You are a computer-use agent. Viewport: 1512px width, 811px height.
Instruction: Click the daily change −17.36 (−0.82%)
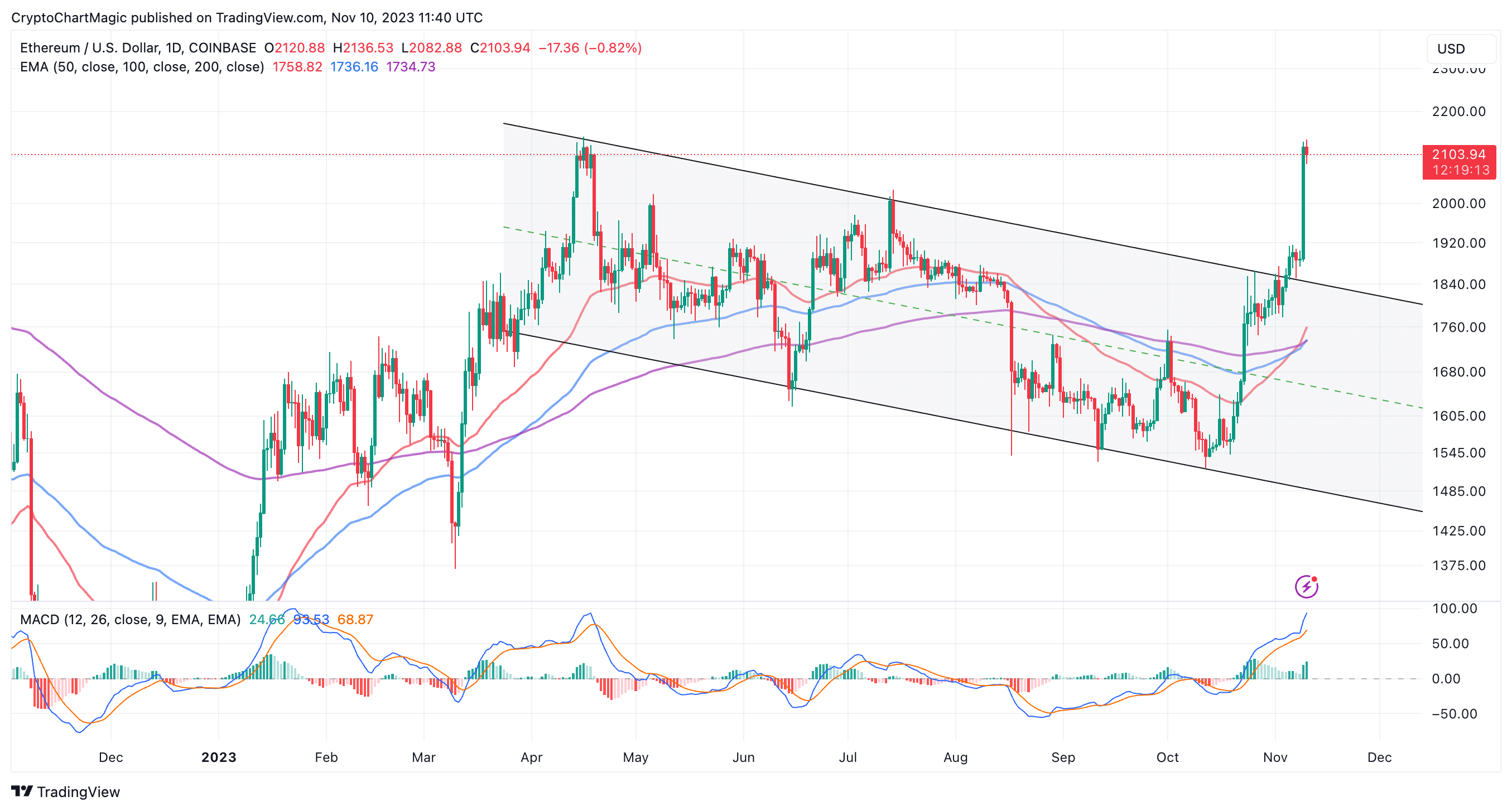click(x=590, y=48)
